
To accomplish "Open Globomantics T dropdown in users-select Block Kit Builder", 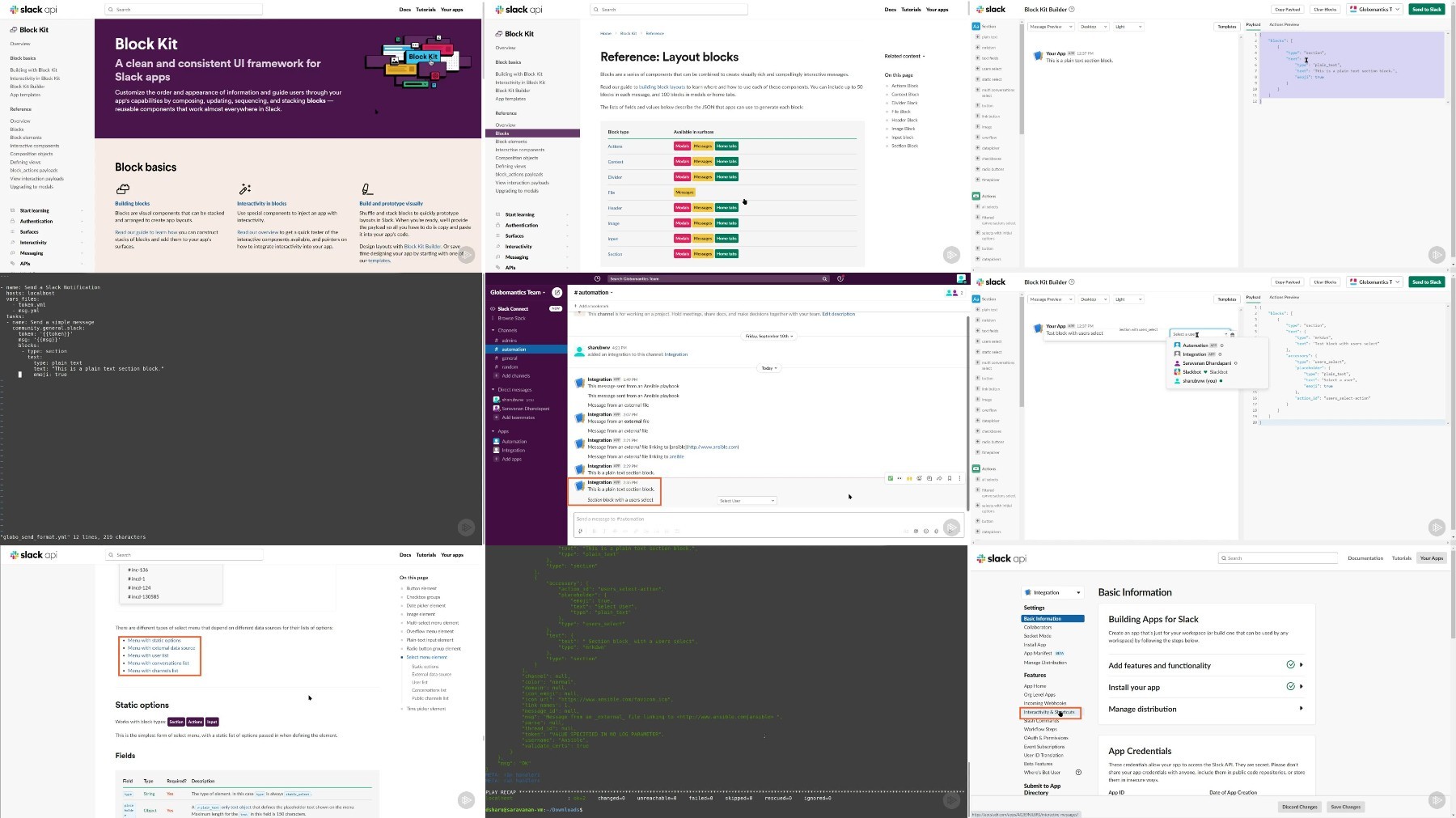I will (x=1375, y=282).
